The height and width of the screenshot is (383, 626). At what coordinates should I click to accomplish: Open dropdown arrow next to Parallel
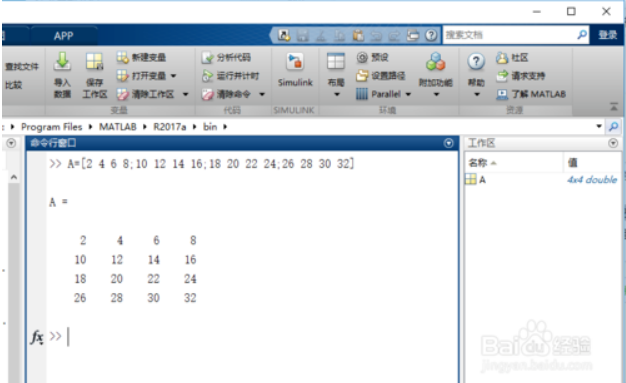point(408,94)
